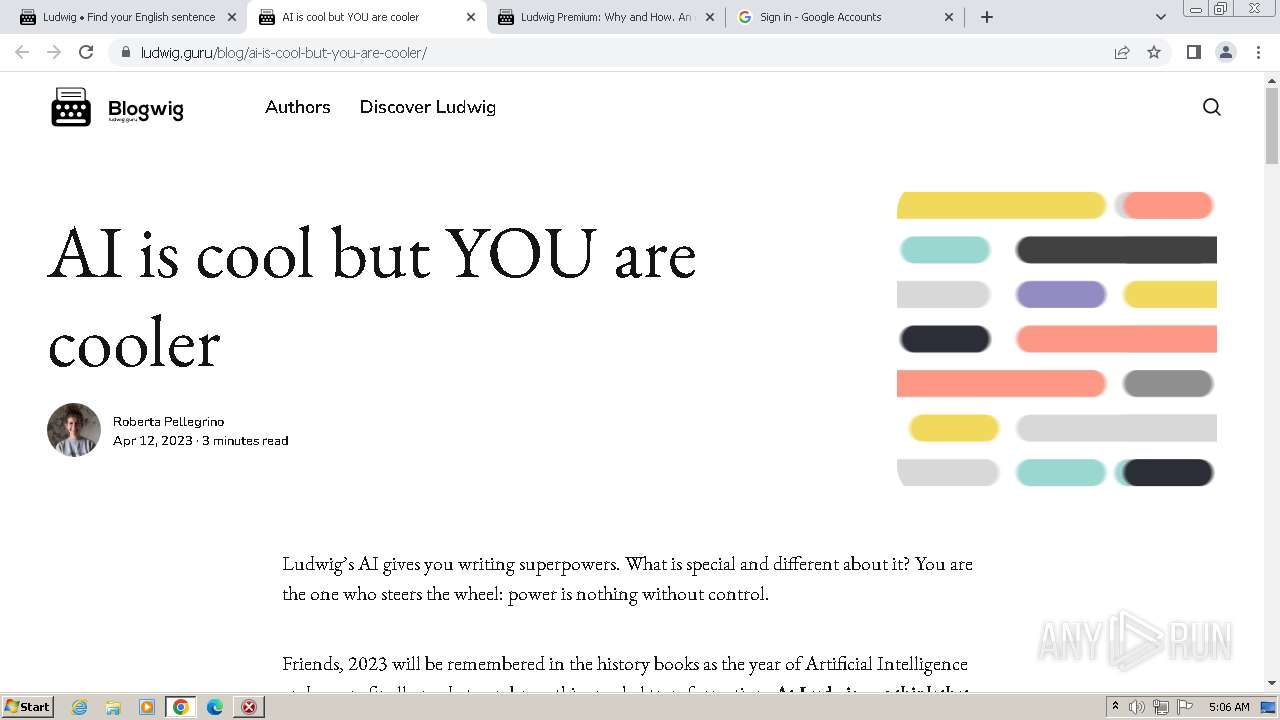Click the volume speaker tray icon
The width and height of the screenshot is (1280, 720).
tap(1137, 707)
